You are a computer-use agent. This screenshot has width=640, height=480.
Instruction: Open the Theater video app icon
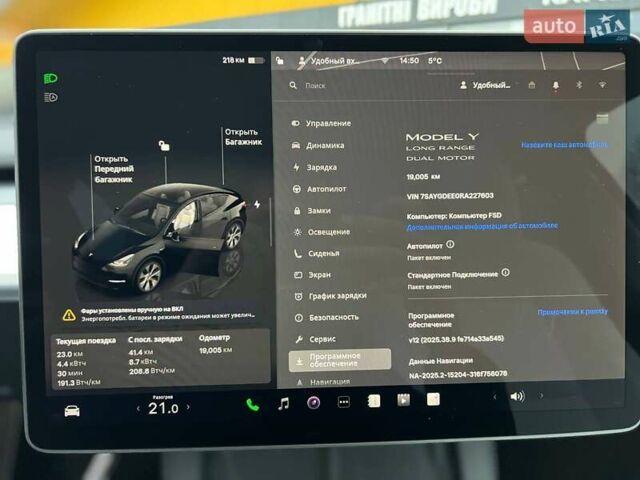click(x=403, y=400)
